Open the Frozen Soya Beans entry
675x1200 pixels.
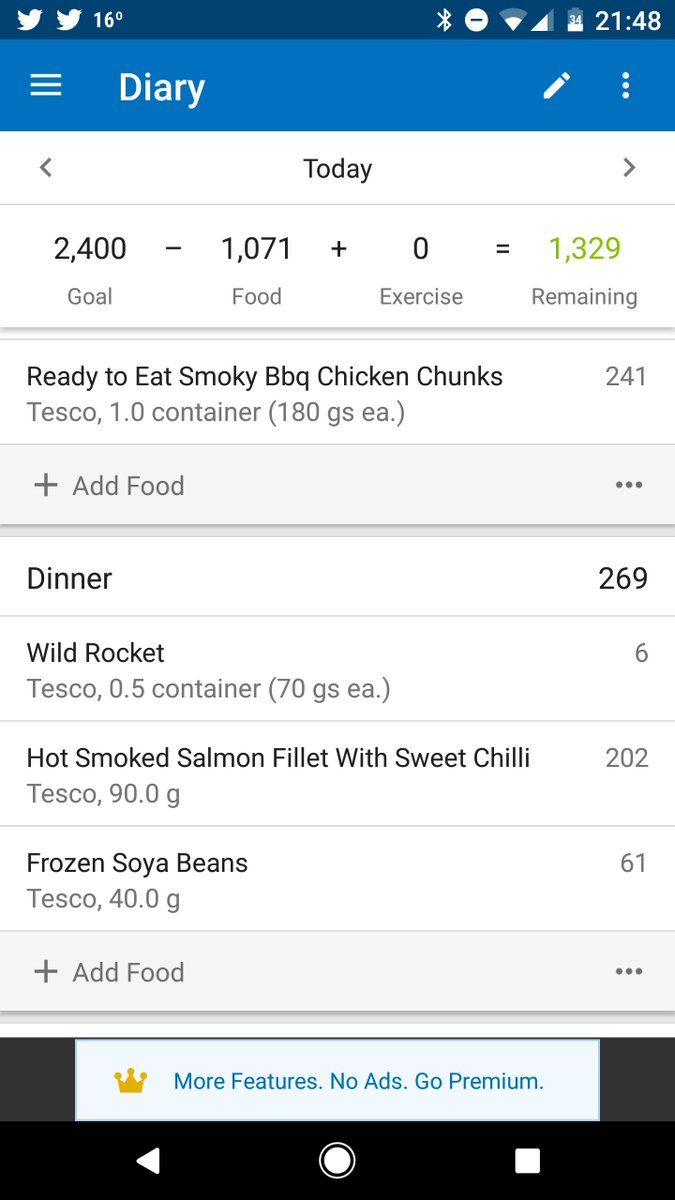(x=337, y=879)
